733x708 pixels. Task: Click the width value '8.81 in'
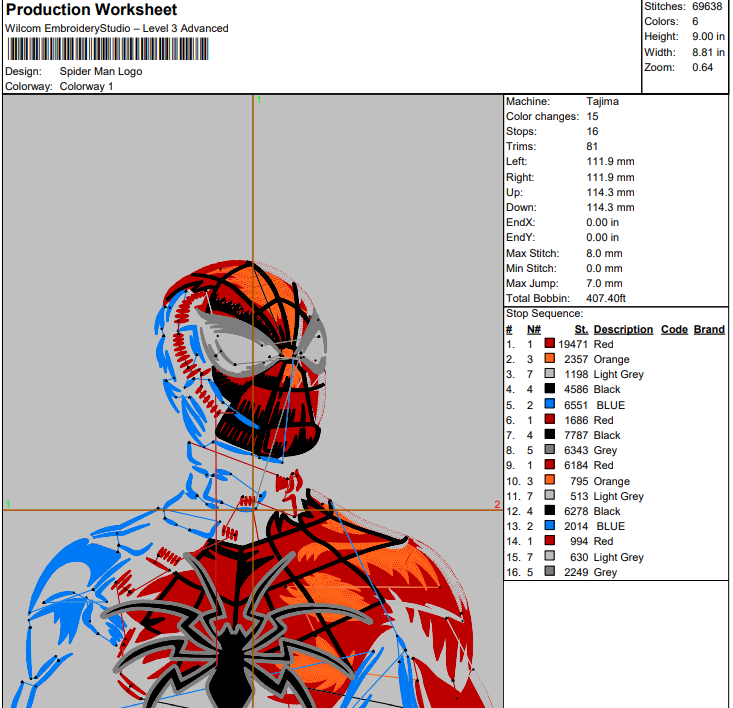708,52
